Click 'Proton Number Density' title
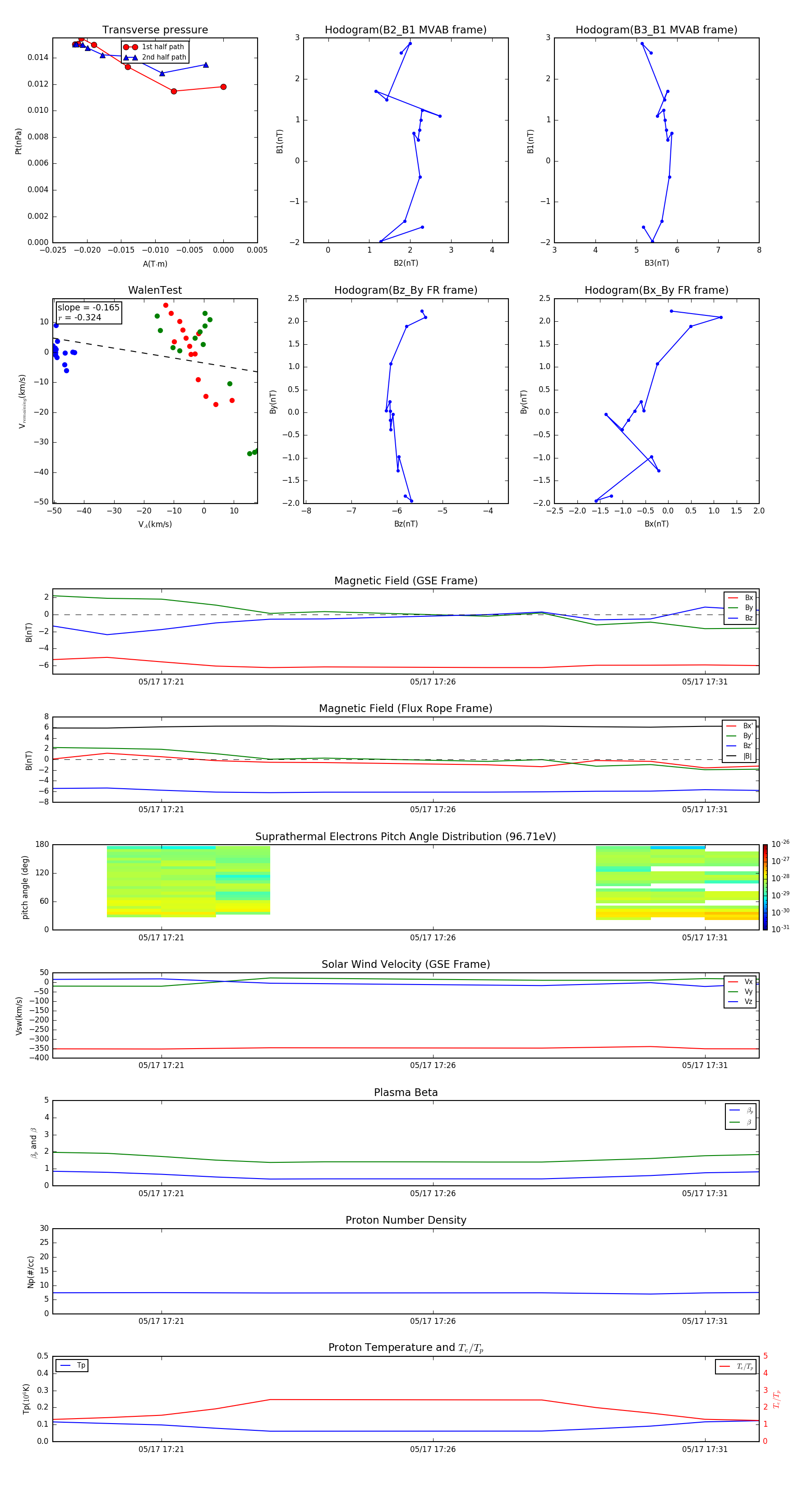This screenshot has height=1489, width=812. [x=406, y=1220]
